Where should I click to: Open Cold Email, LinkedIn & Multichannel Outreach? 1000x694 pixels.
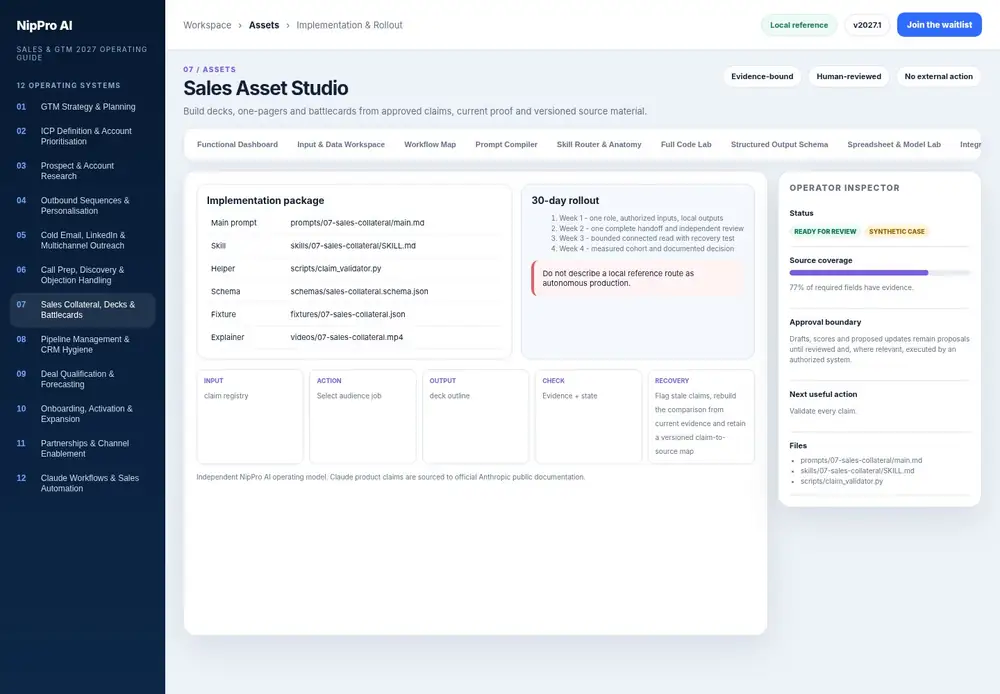pos(82,240)
